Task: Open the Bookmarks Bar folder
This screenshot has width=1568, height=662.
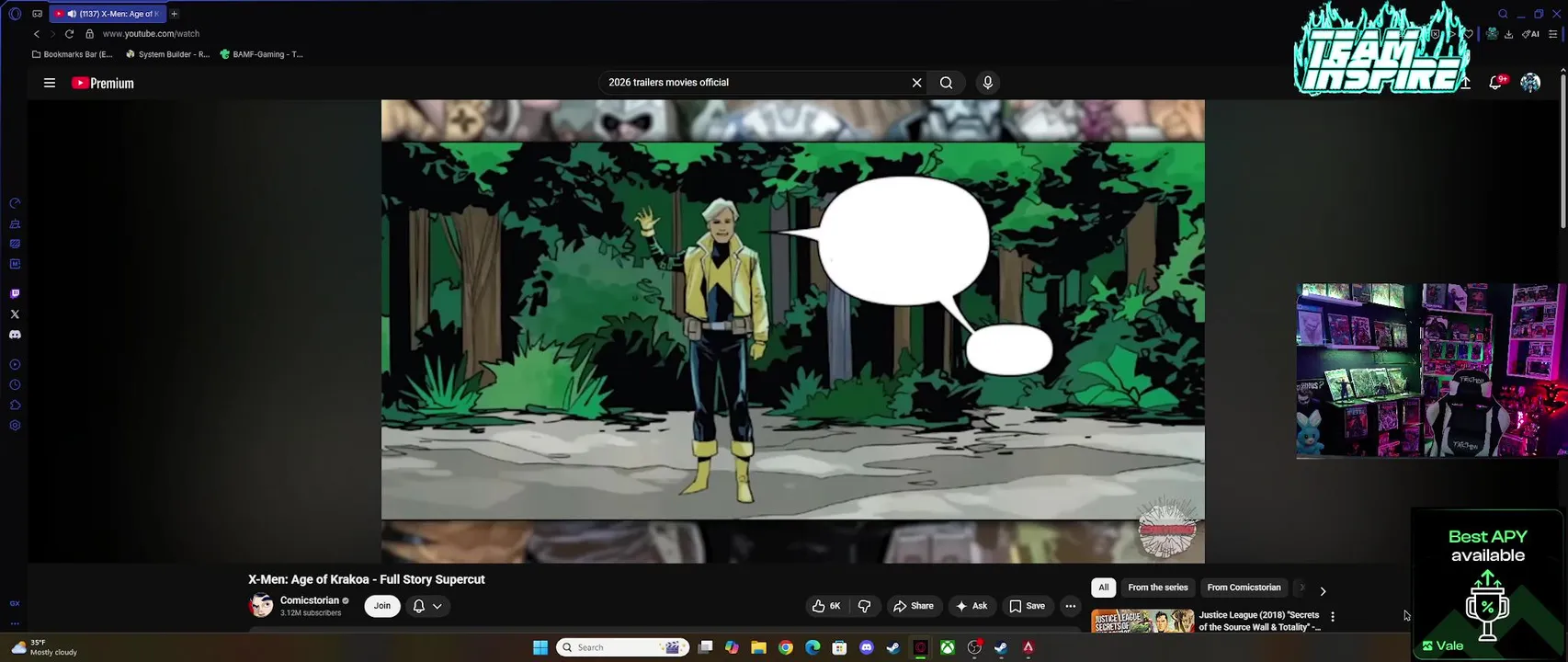Action: 73,54
